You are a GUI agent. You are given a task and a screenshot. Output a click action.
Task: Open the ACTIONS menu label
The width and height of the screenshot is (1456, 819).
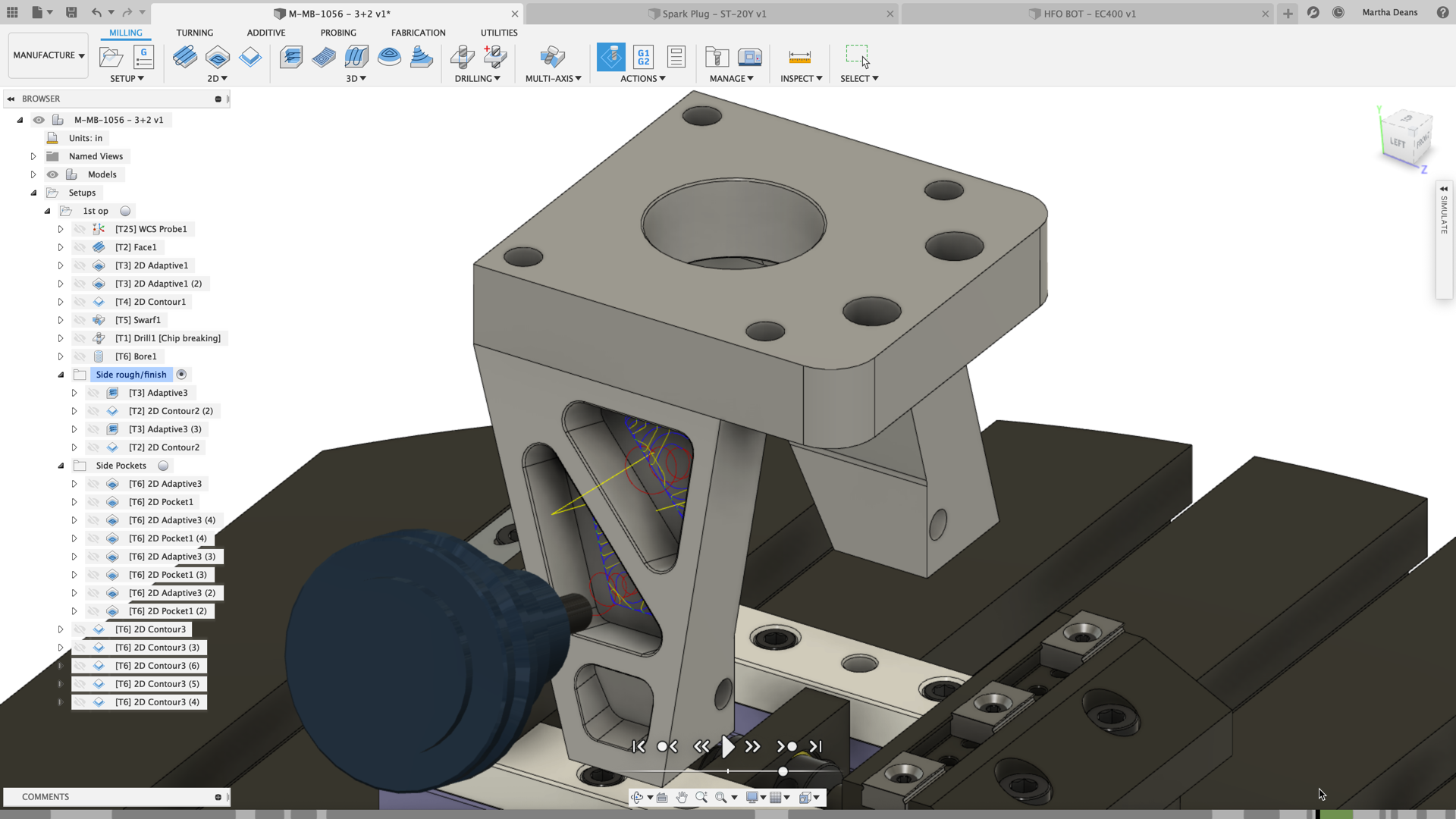pos(642,78)
